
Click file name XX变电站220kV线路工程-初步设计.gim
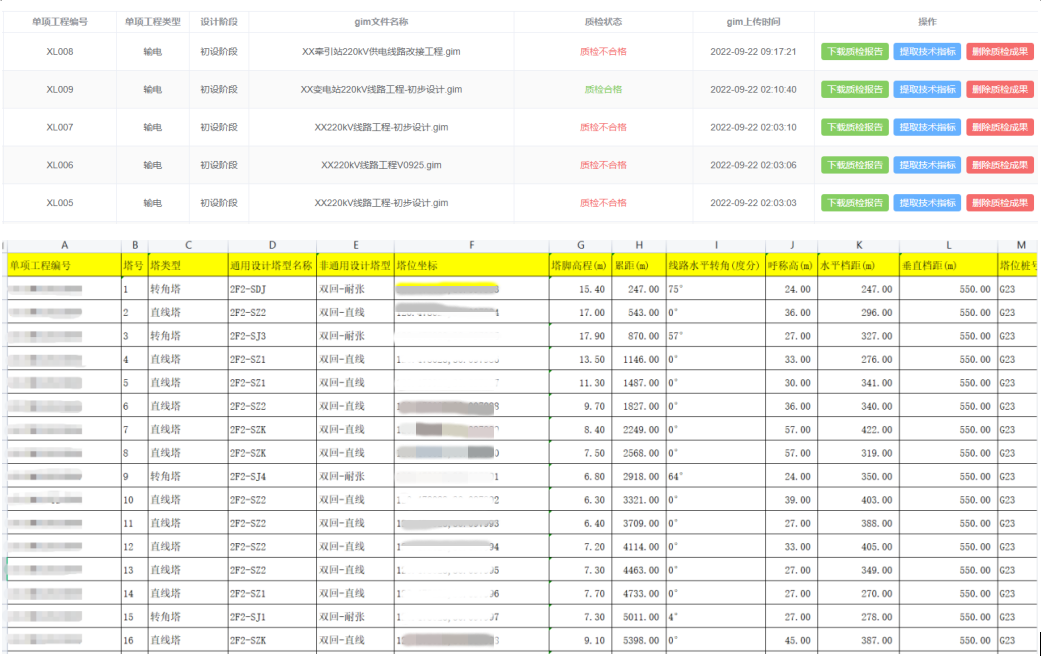tap(381, 90)
